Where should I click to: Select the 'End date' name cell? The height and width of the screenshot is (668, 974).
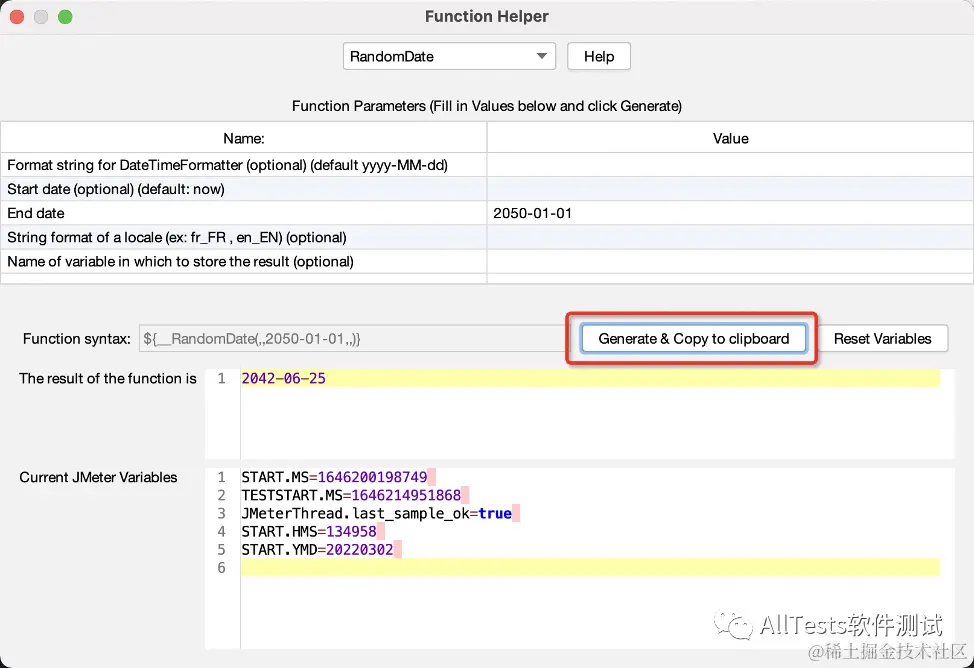[x=244, y=213]
